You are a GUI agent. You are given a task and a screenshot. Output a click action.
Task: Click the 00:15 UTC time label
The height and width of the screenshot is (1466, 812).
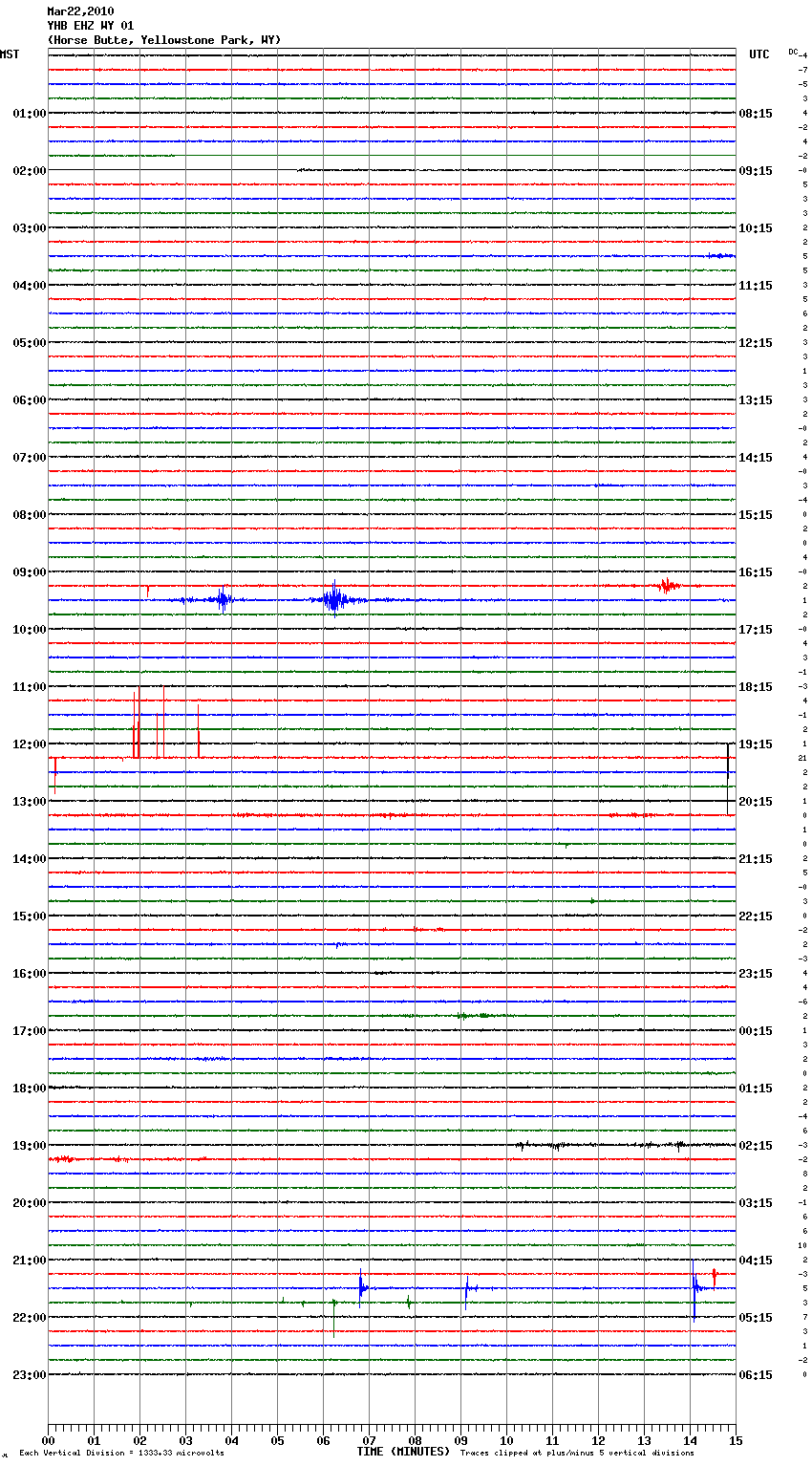756,1031
